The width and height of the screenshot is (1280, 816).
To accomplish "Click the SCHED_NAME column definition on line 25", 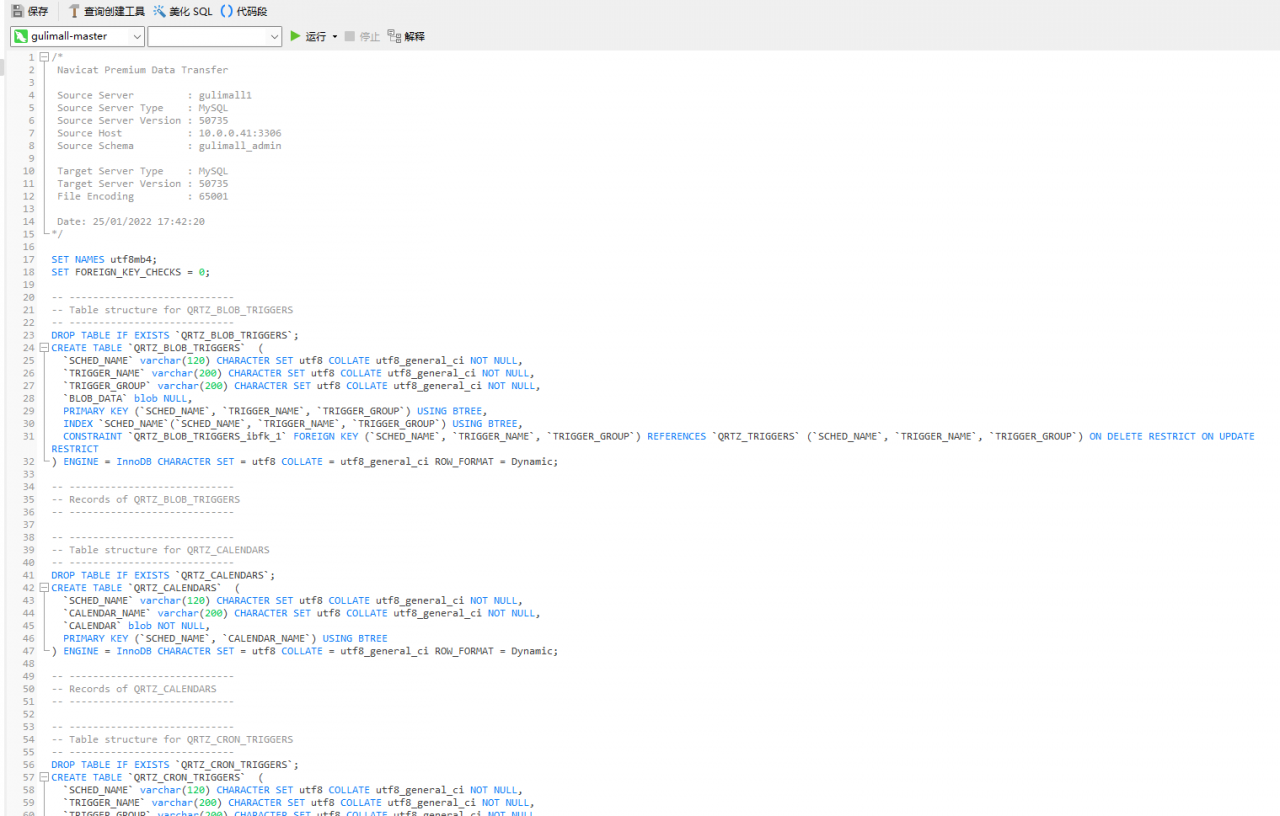I will click(293, 360).
